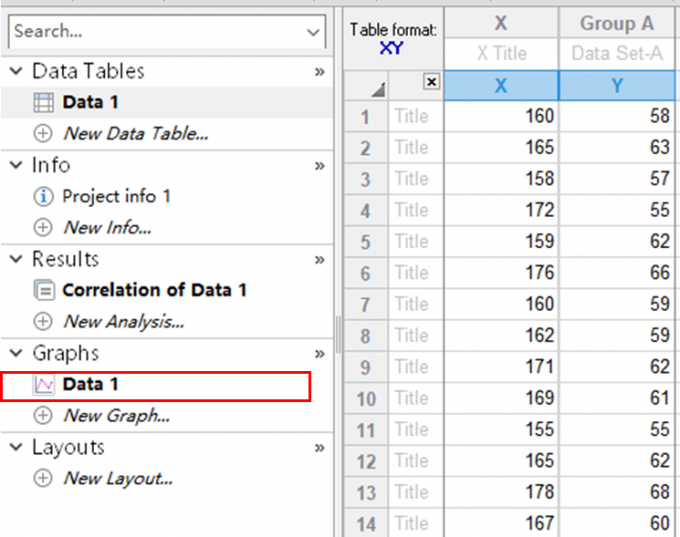Screen dimensions: 680x537
Task: Open Graphs section double-chevron menu
Action: coord(320,354)
